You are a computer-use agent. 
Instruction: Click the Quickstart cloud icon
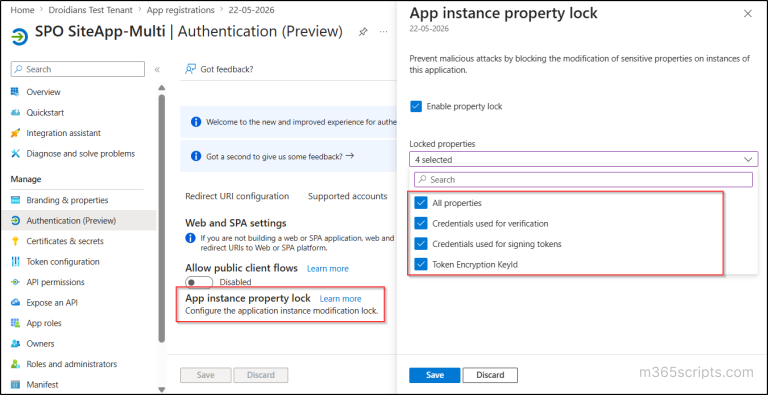point(15,112)
